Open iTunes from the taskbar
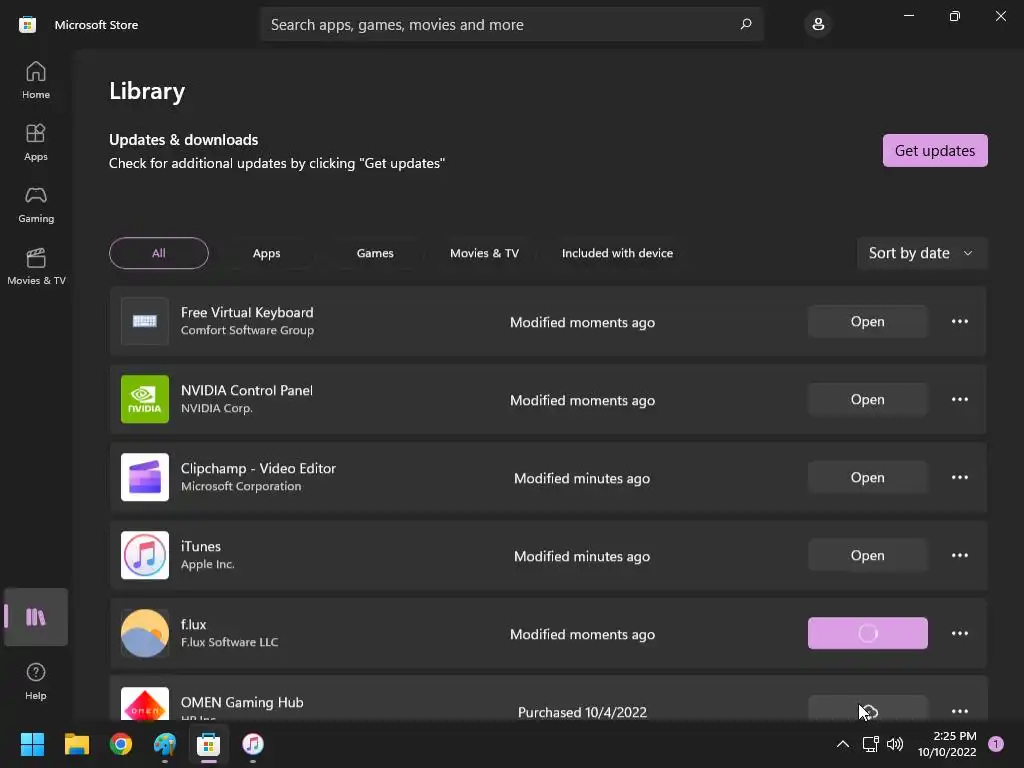 click(253, 744)
